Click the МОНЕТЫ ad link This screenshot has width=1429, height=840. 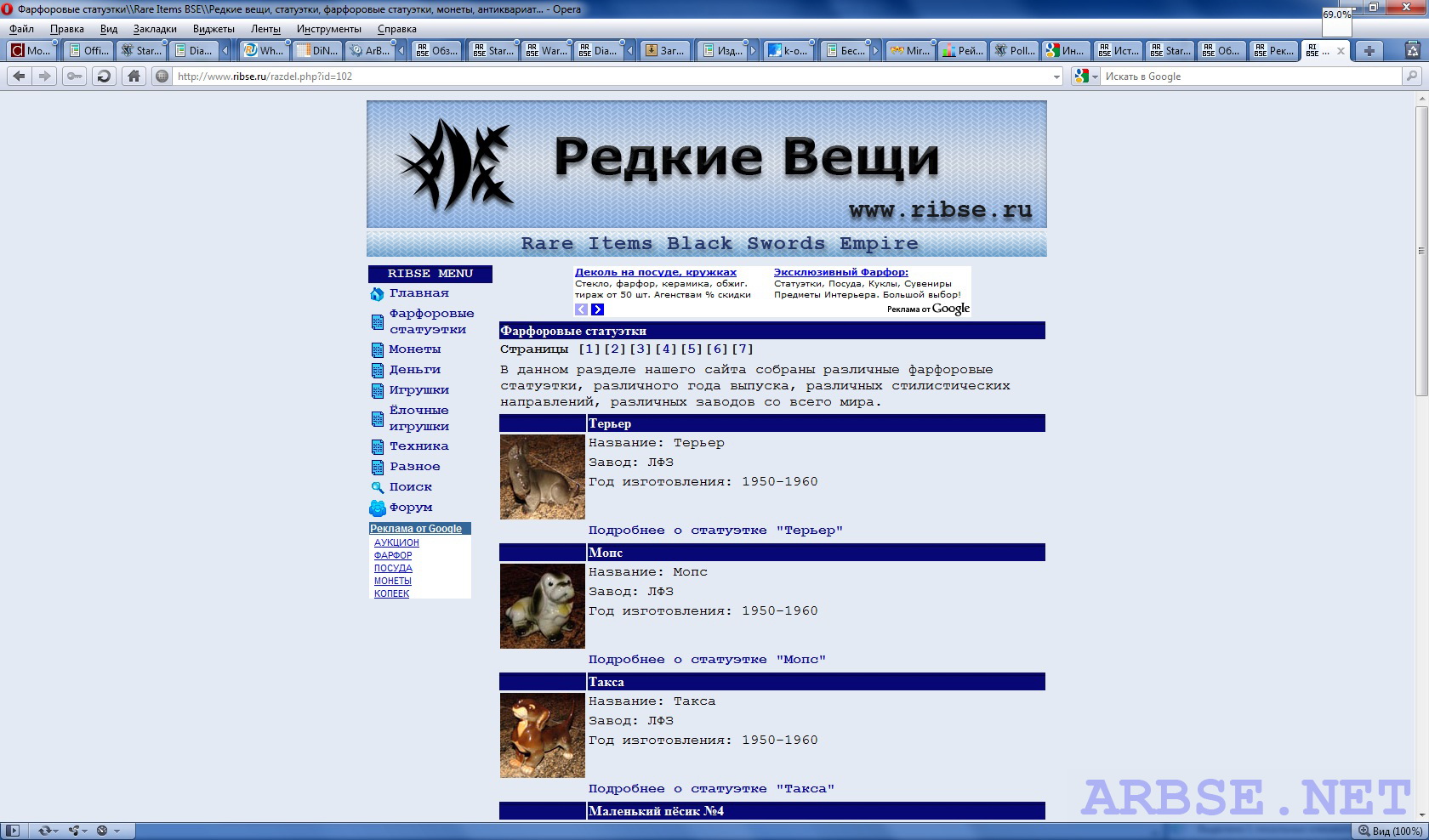[393, 582]
